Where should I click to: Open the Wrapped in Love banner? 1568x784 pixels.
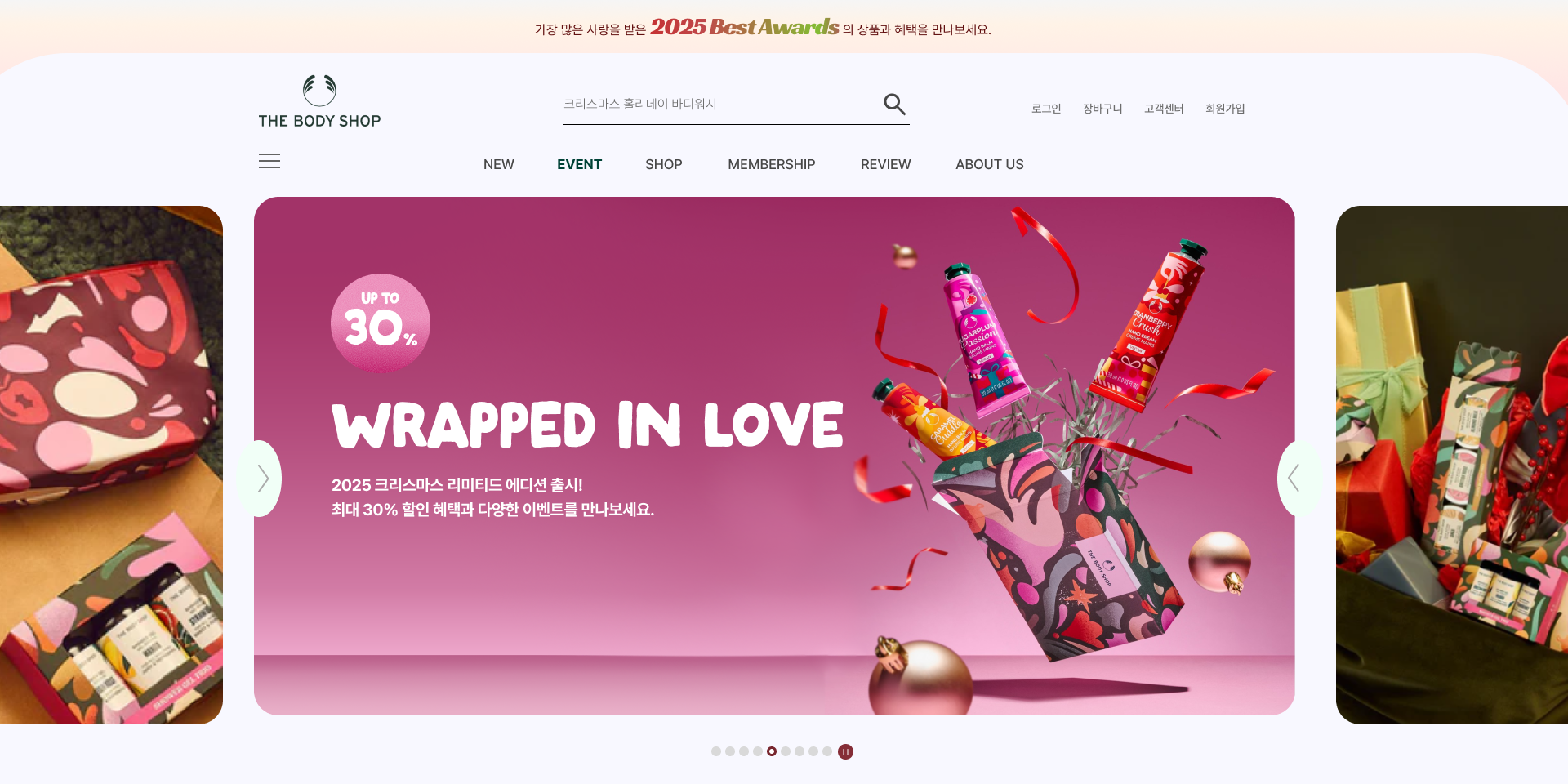coord(774,456)
